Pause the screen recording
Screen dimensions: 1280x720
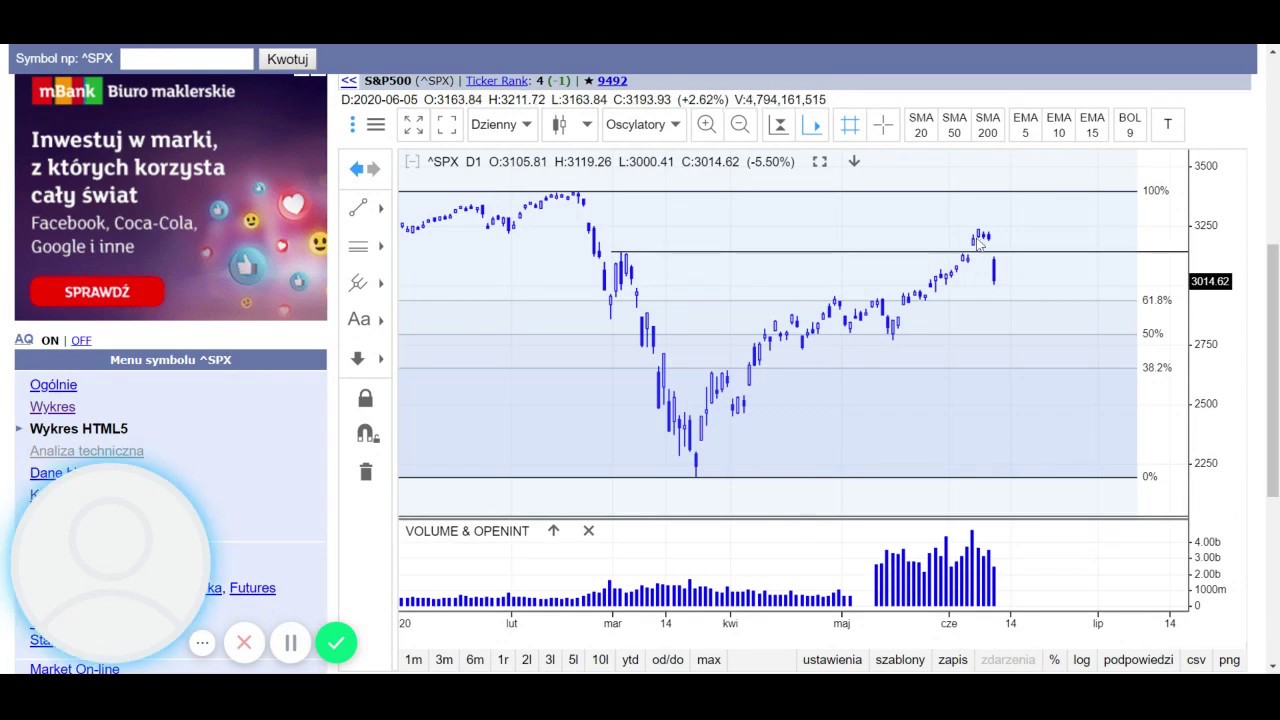tap(290, 643)
